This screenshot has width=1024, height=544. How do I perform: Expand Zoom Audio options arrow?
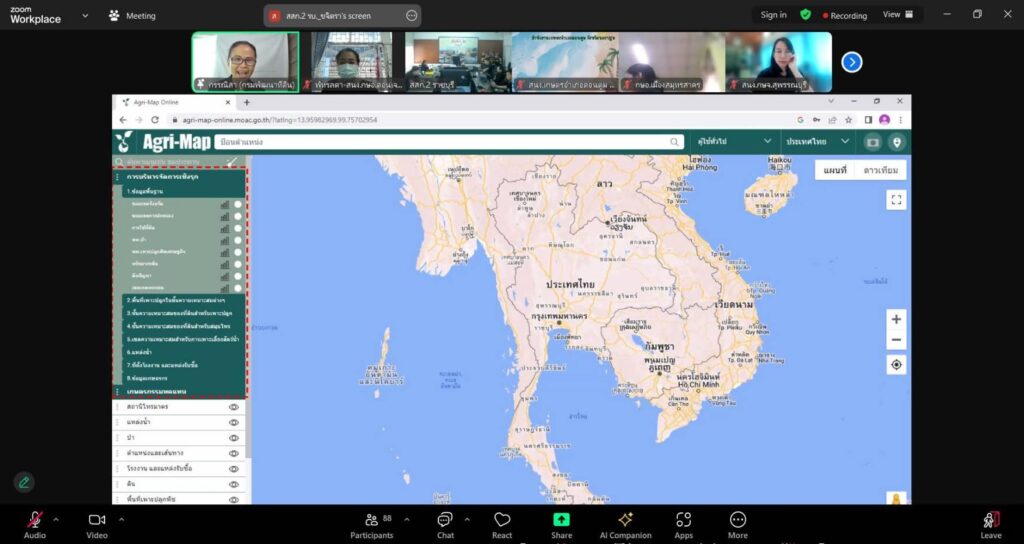(56, 519)
